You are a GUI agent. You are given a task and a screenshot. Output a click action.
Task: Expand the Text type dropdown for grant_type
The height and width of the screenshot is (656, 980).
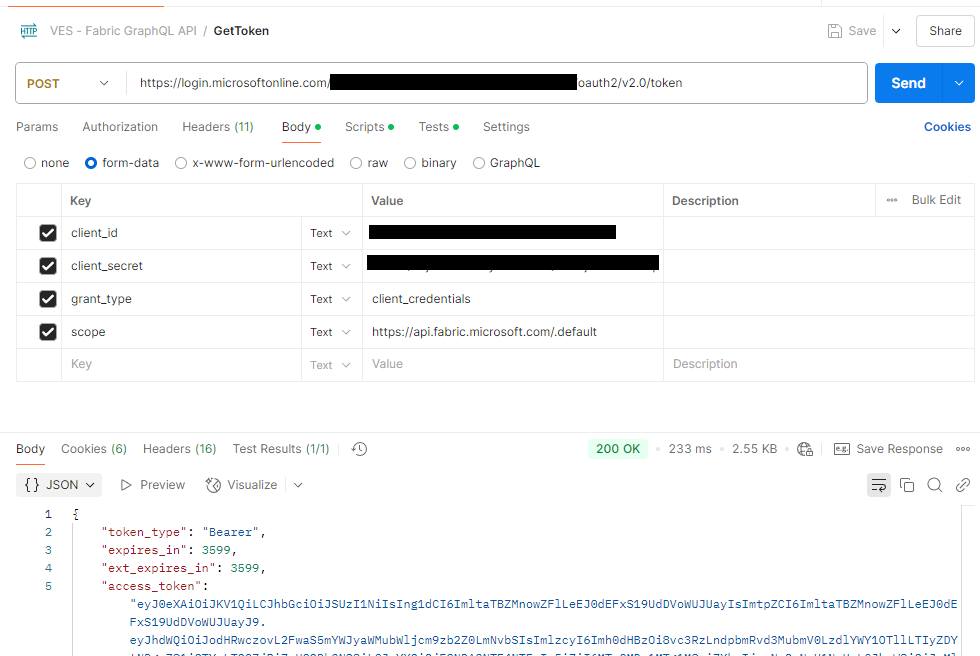(x=330, y=298)
